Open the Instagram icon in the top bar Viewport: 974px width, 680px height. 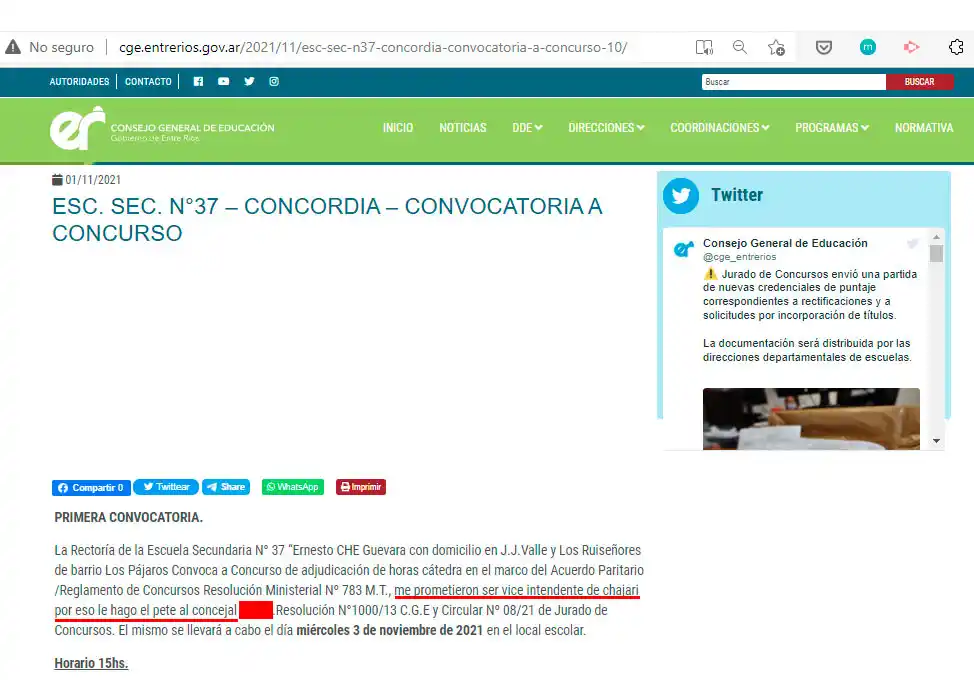pyautogui.click(x=273, y=82)
